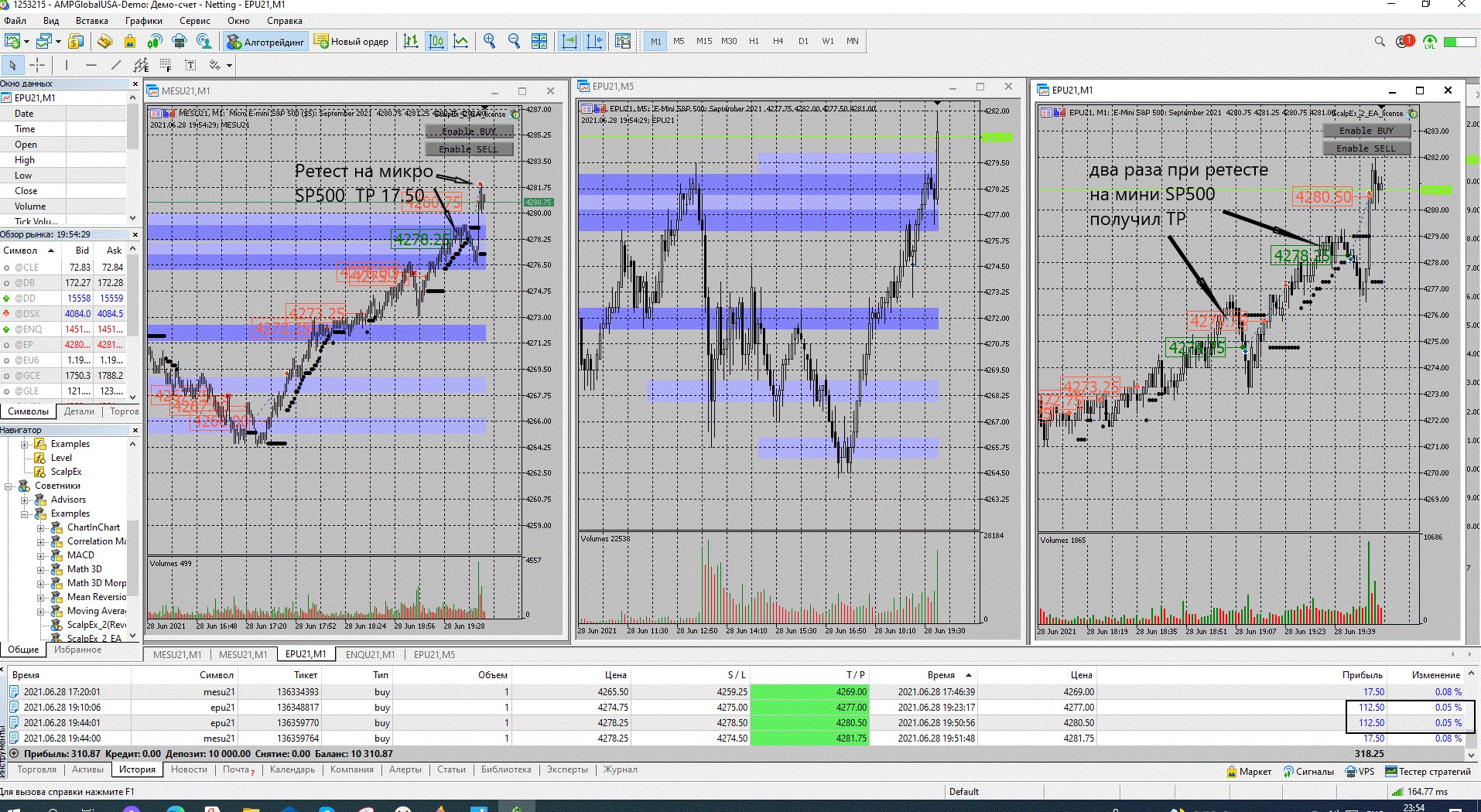This screenshot has width=1481, height=812.
Task: Expand the Advisors folder in Navigator
Action: coord(25,500)
